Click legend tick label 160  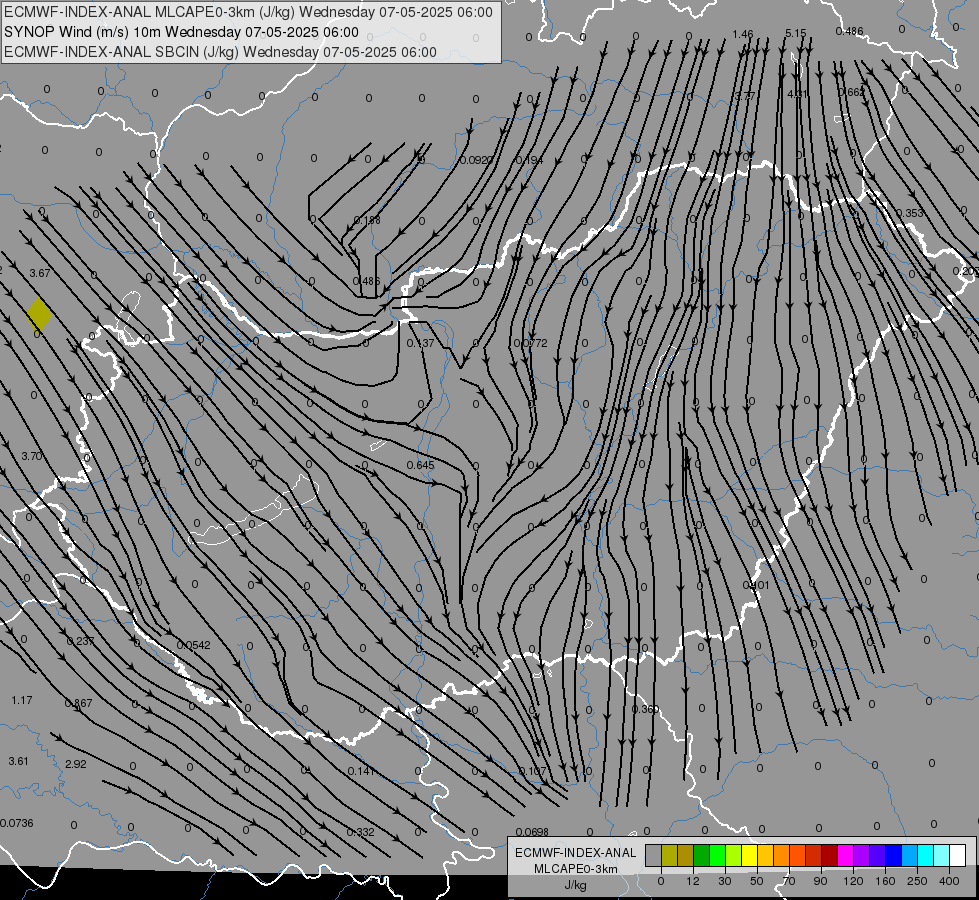point(885,881)
